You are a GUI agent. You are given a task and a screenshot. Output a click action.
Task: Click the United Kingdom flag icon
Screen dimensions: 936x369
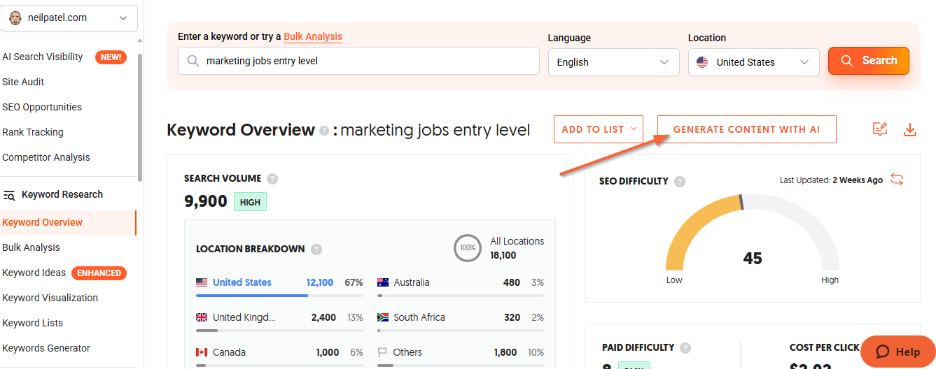click(202, 318)
